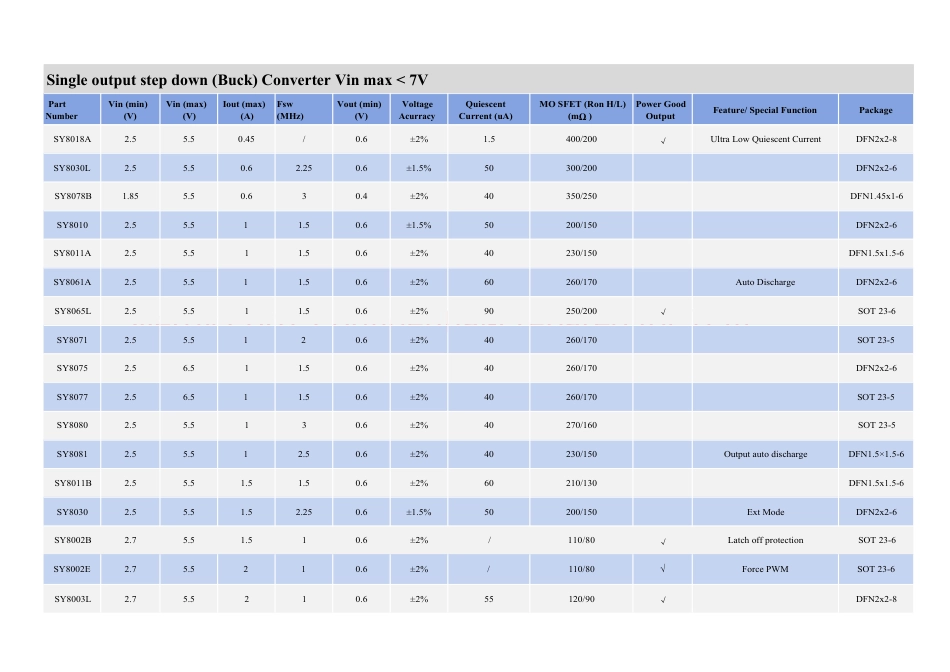This screenshot has width=950, height=672.
Task: Select the 'Vin (max) (V)' column header
Action: click(x=188, y=110)
